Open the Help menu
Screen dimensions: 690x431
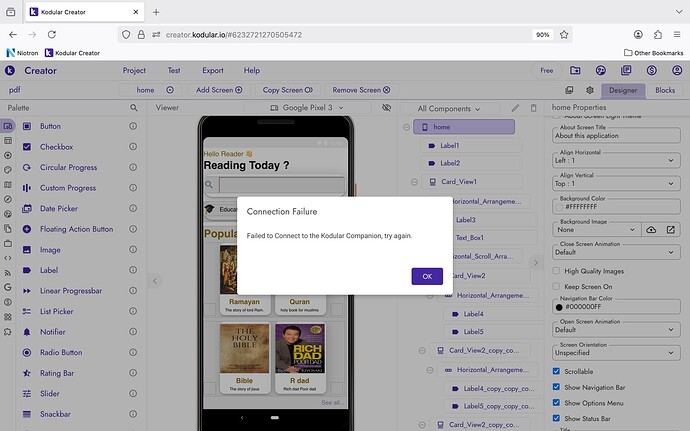pos(252,70)
